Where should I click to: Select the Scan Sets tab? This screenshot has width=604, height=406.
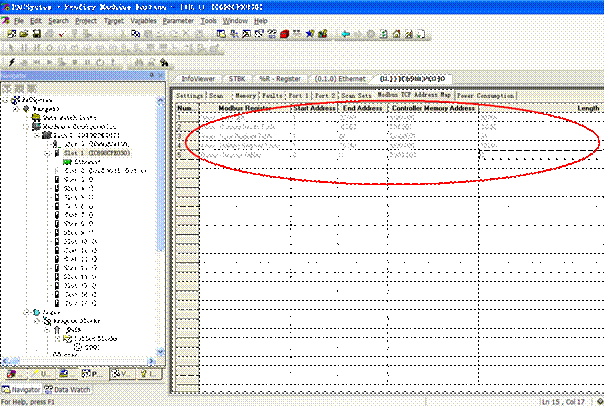355,95
